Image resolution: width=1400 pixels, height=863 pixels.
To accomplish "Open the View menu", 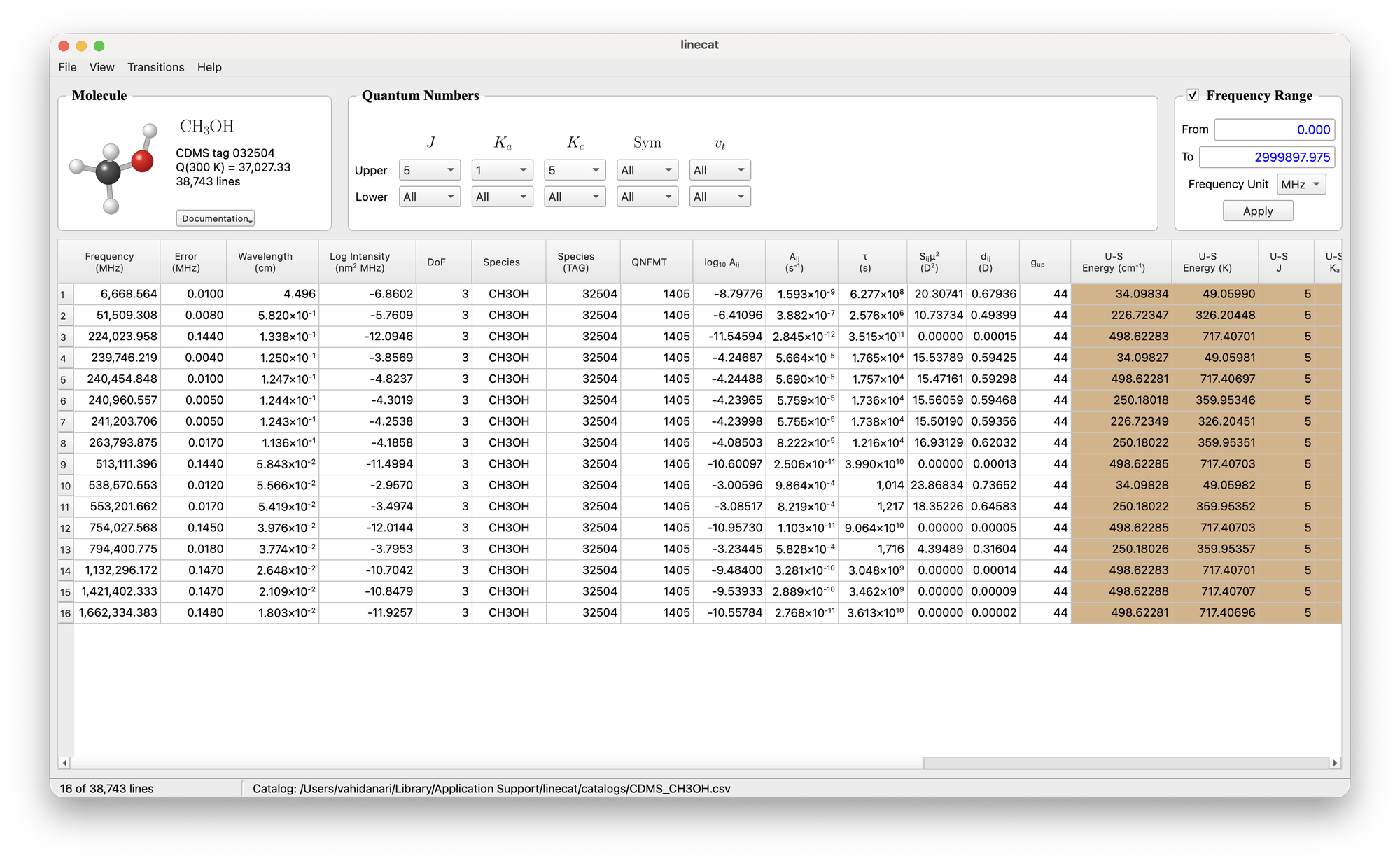I will tap(102, 67).
